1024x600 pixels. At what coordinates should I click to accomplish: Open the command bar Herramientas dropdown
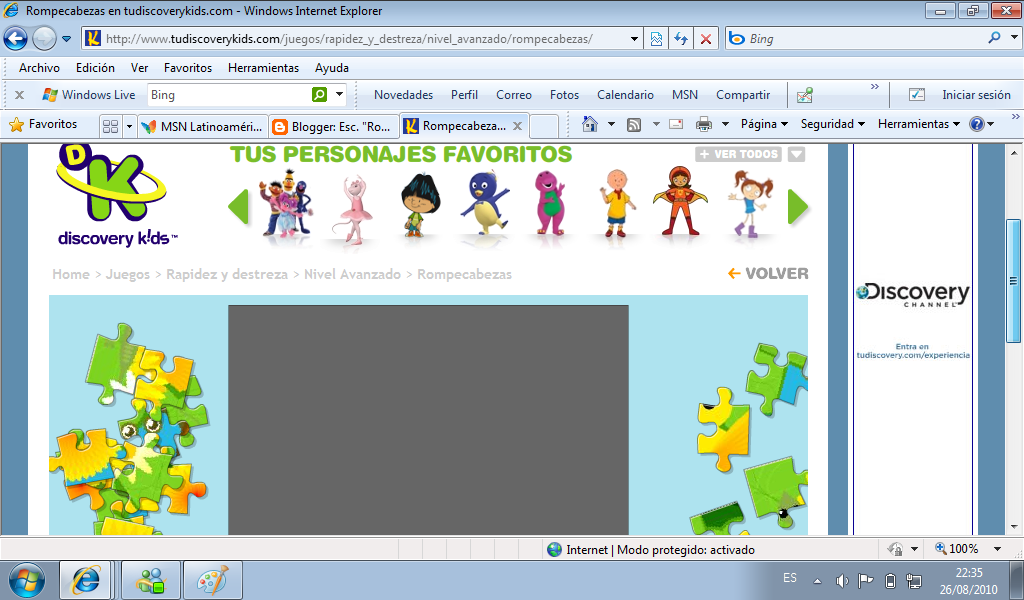click(x=919, y=124)
